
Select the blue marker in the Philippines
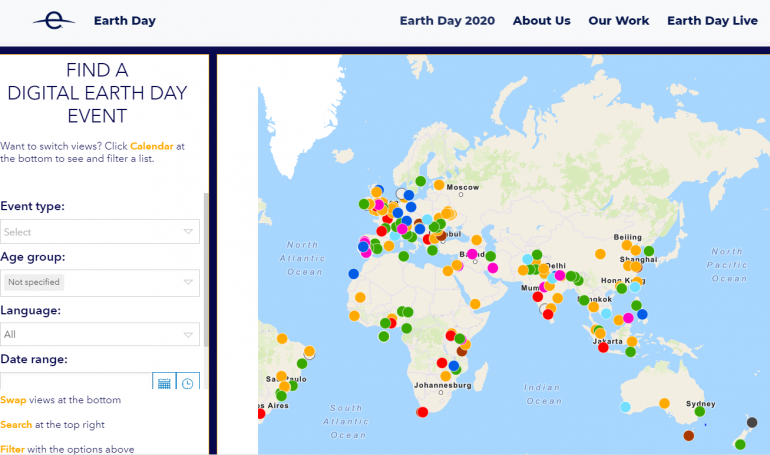coord(642,314)
